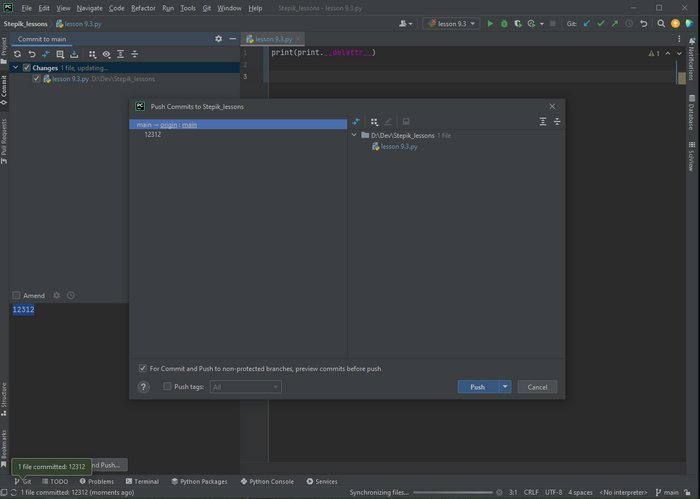Image resolution: width=700 pixels, height=499 pixels.
Task: Open help with the question mark button
Action: tap(143, 387)
